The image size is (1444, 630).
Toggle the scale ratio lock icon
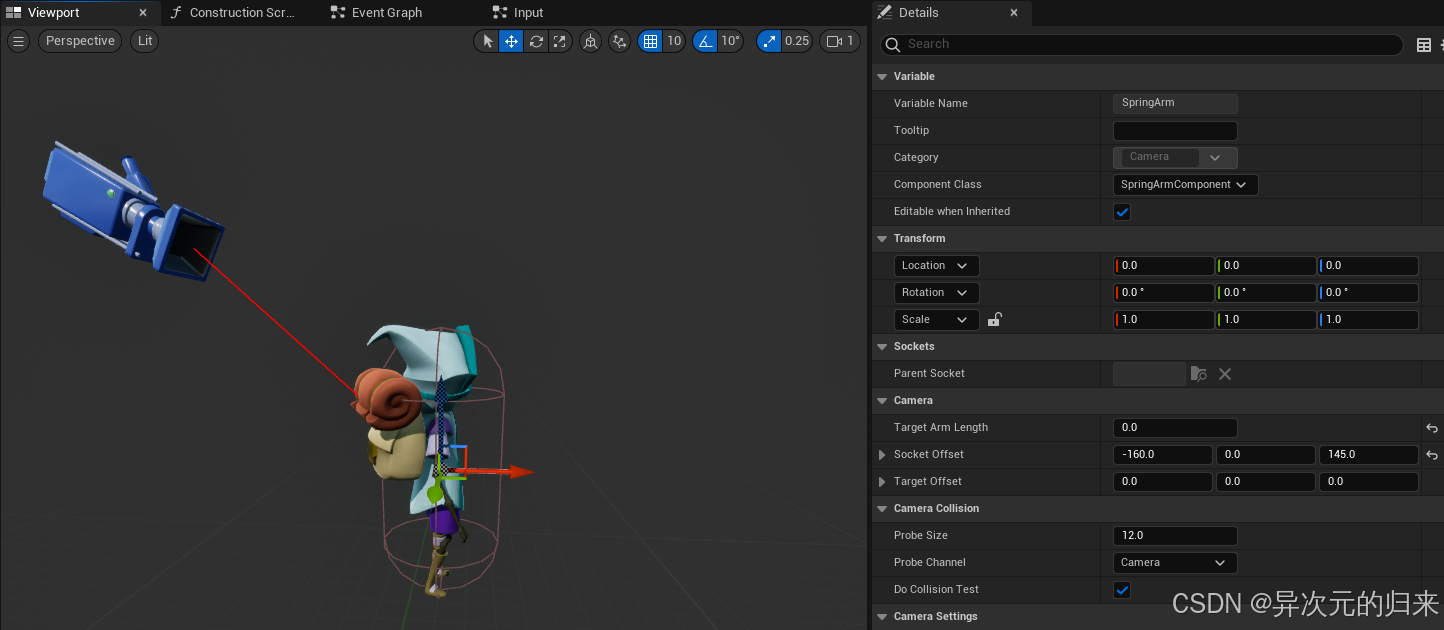995,319
